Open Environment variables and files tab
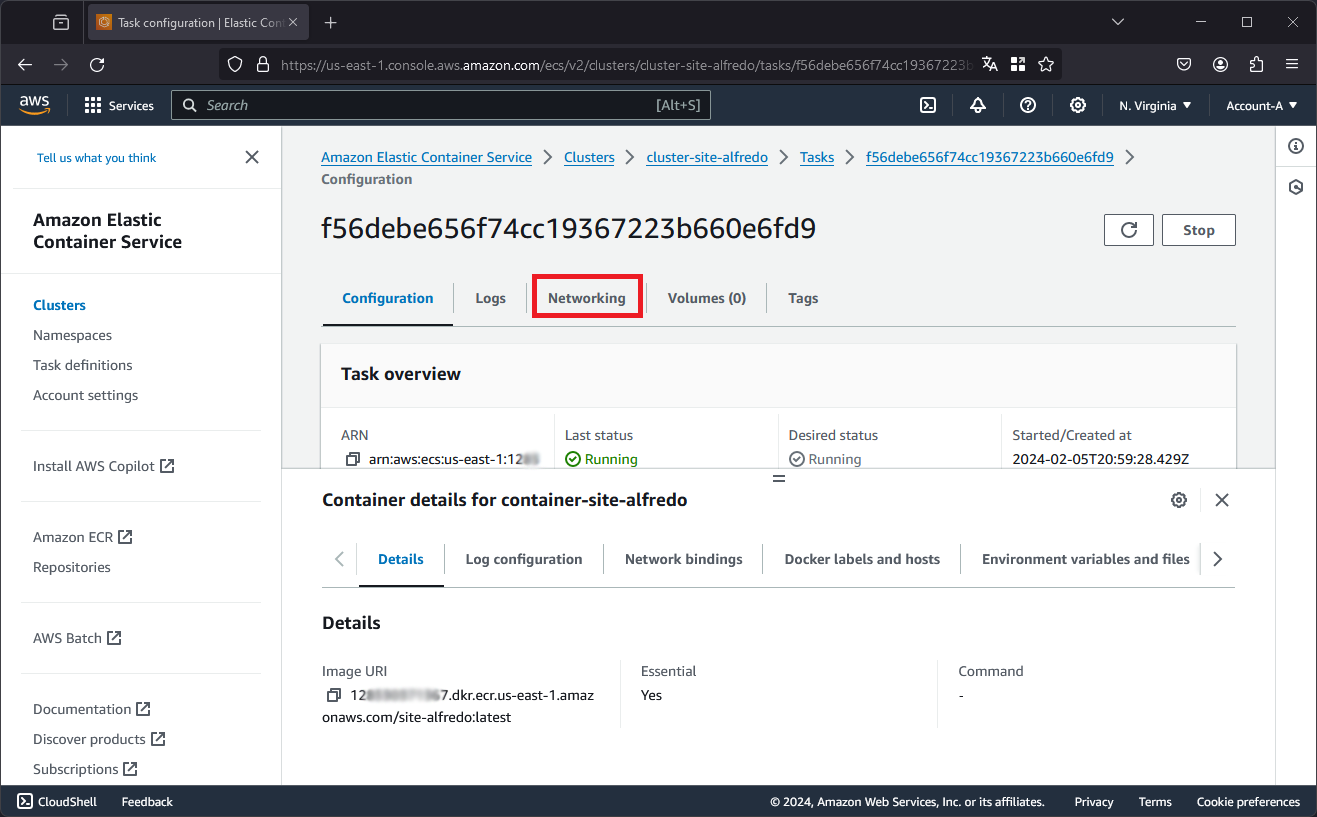 click(x=1086, y=559)
